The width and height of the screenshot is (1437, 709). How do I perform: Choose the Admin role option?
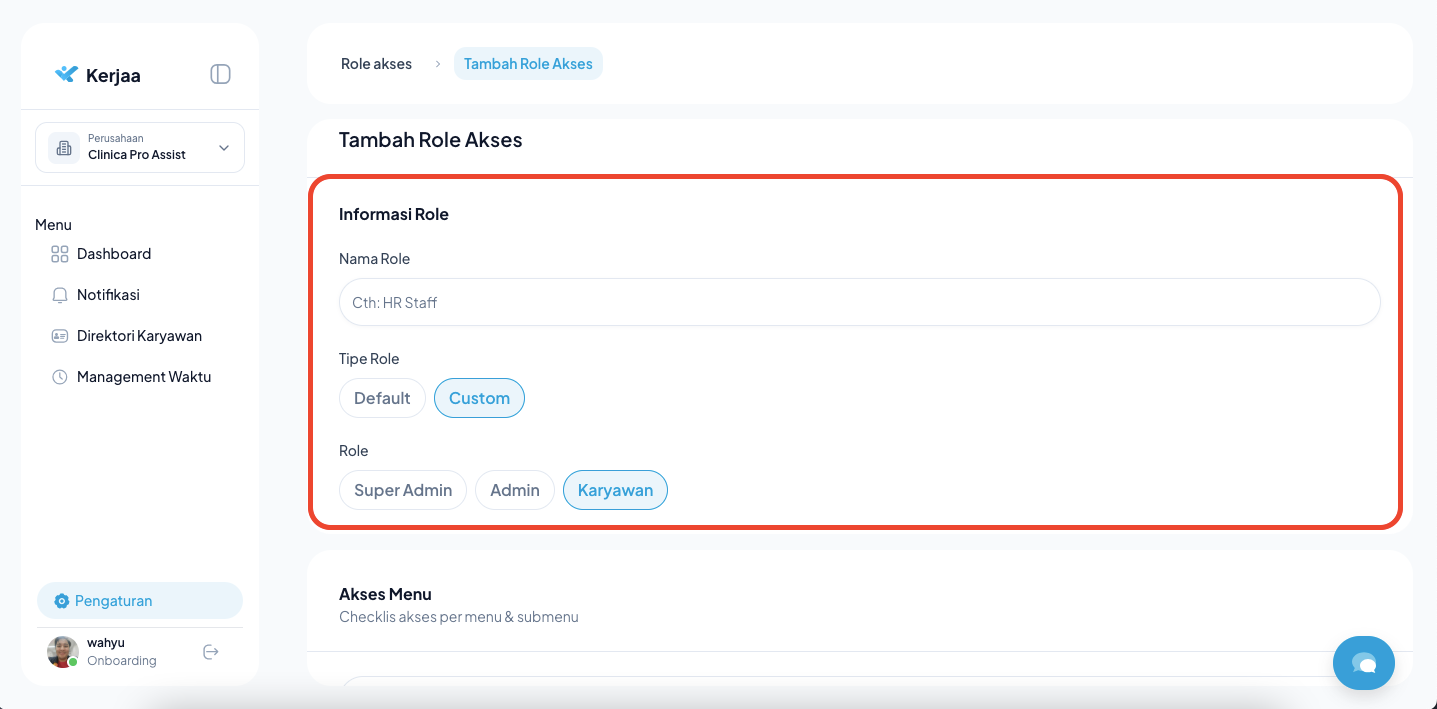pyautogui.click(x=515, y=490)
